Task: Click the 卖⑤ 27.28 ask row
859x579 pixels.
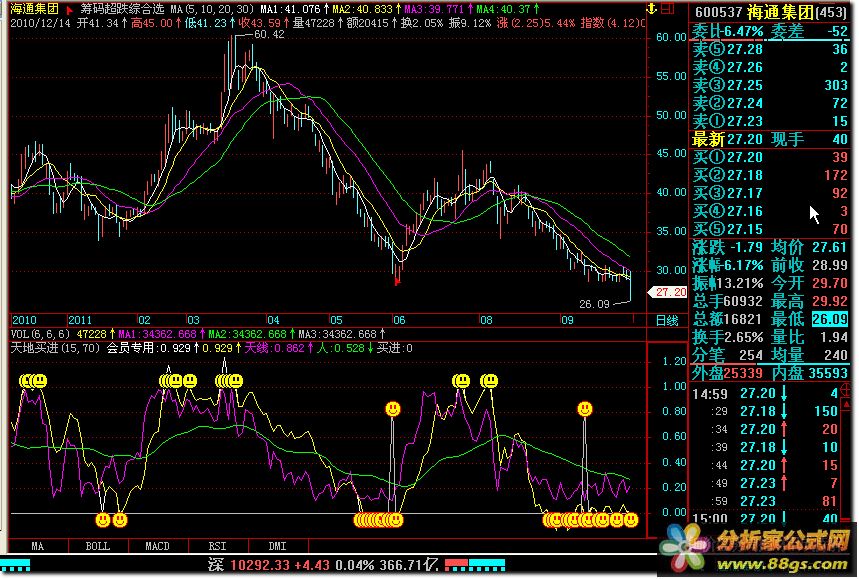Action: tap(770, 49)
